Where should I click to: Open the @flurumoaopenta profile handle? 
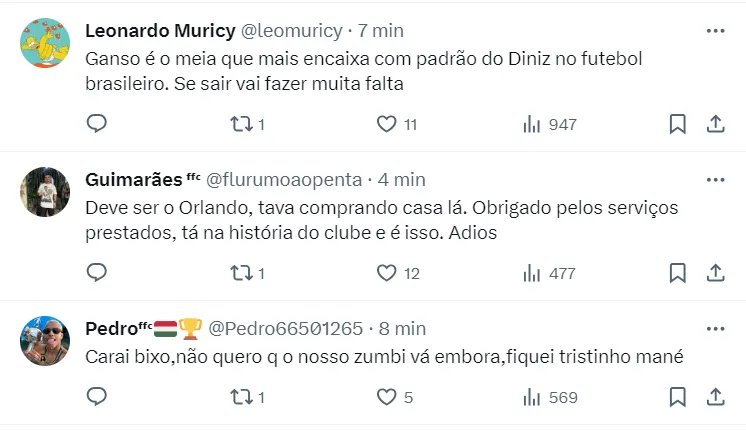pyautogui.click(x=284, y=180)
